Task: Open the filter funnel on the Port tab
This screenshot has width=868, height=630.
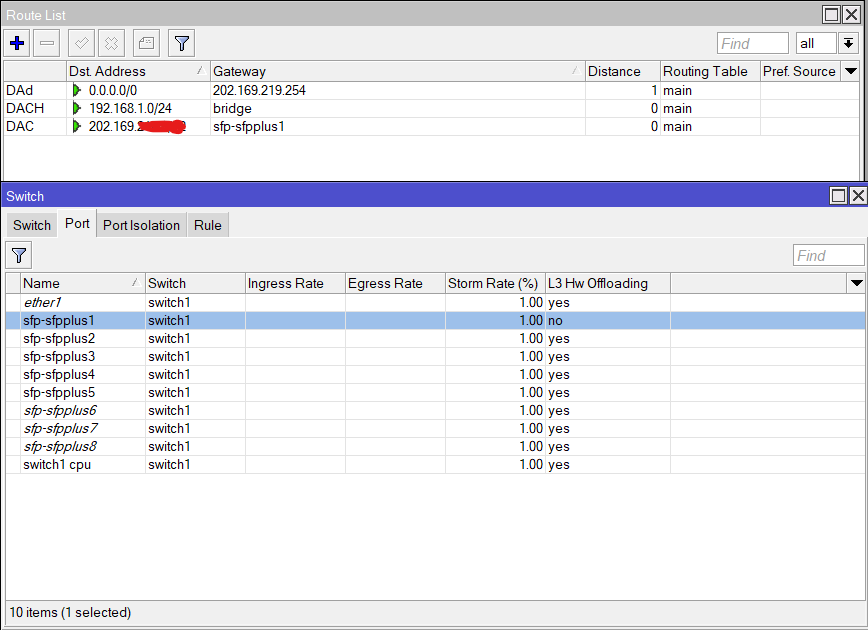Action: 18,255
